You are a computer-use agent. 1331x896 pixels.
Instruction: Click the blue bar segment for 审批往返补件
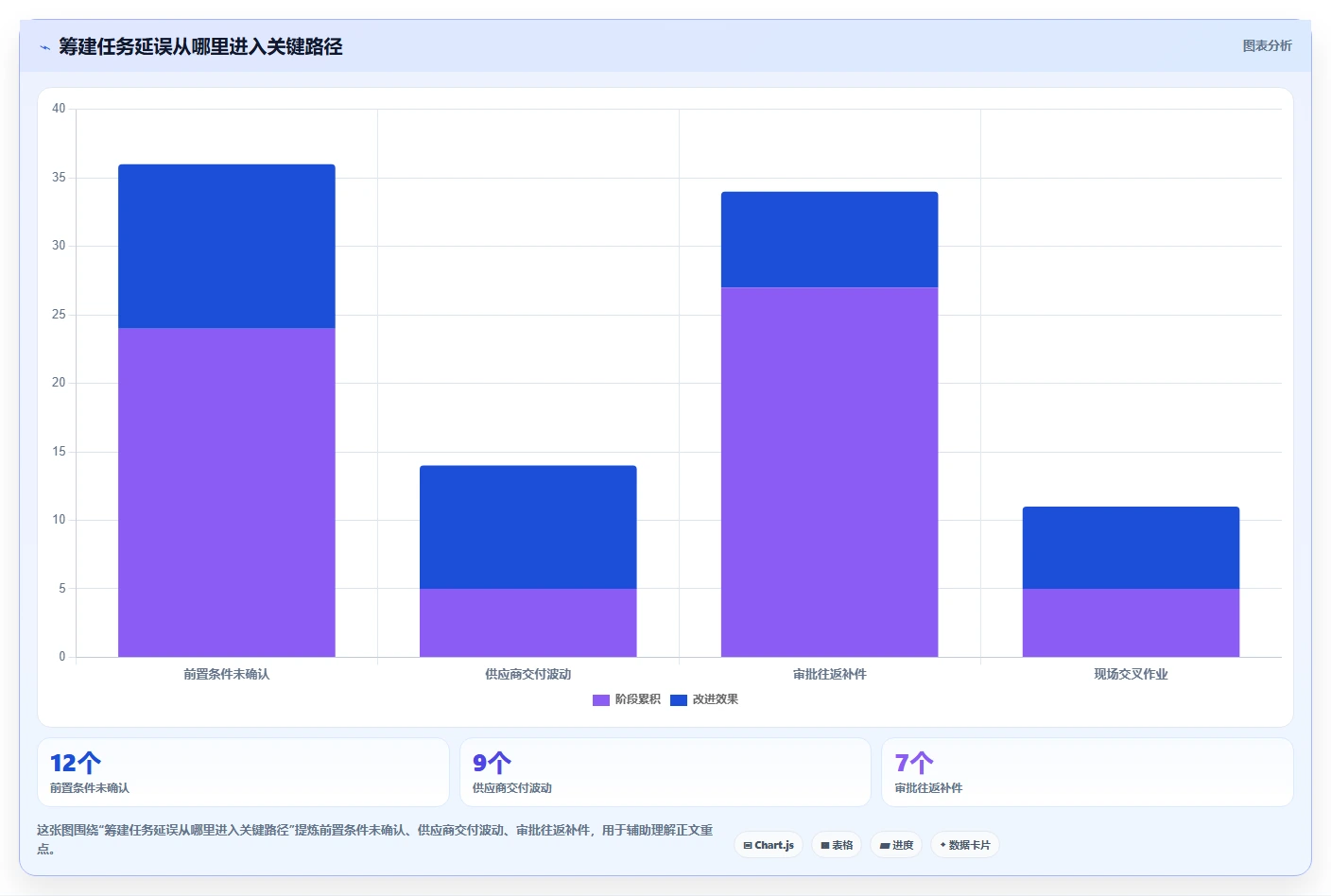click(x=830, y=239)
